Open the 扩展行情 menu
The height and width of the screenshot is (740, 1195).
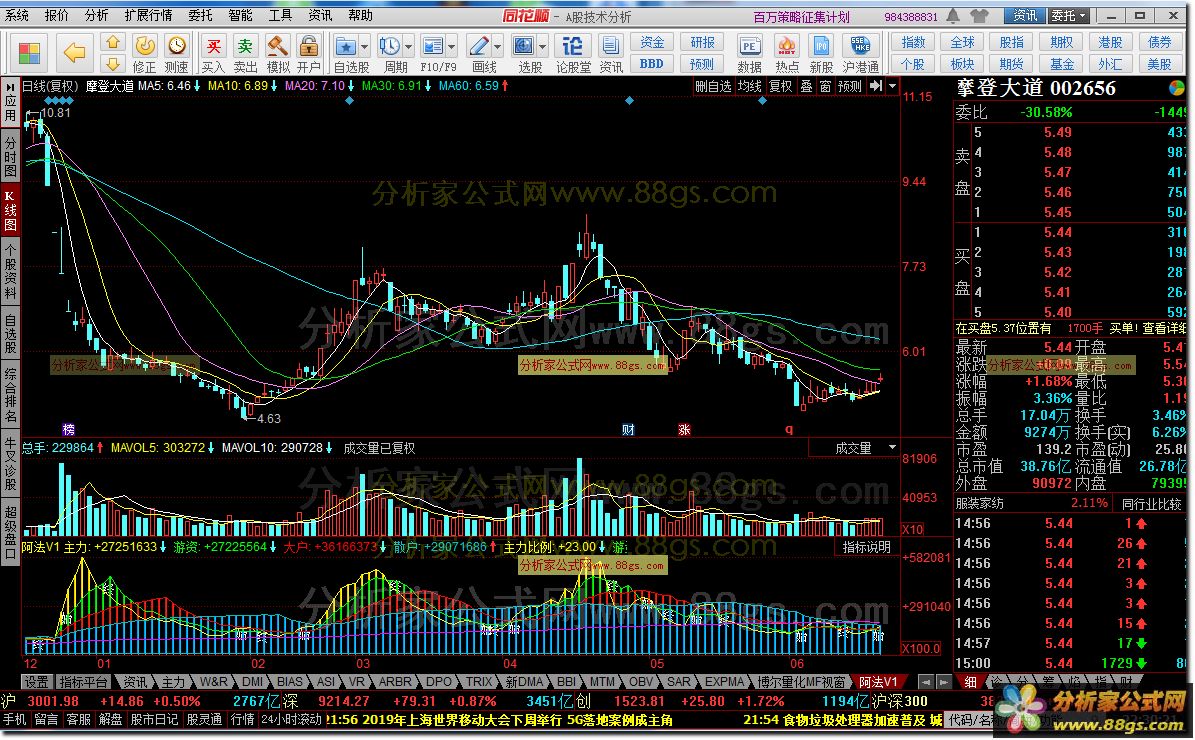tap(149, 15)
